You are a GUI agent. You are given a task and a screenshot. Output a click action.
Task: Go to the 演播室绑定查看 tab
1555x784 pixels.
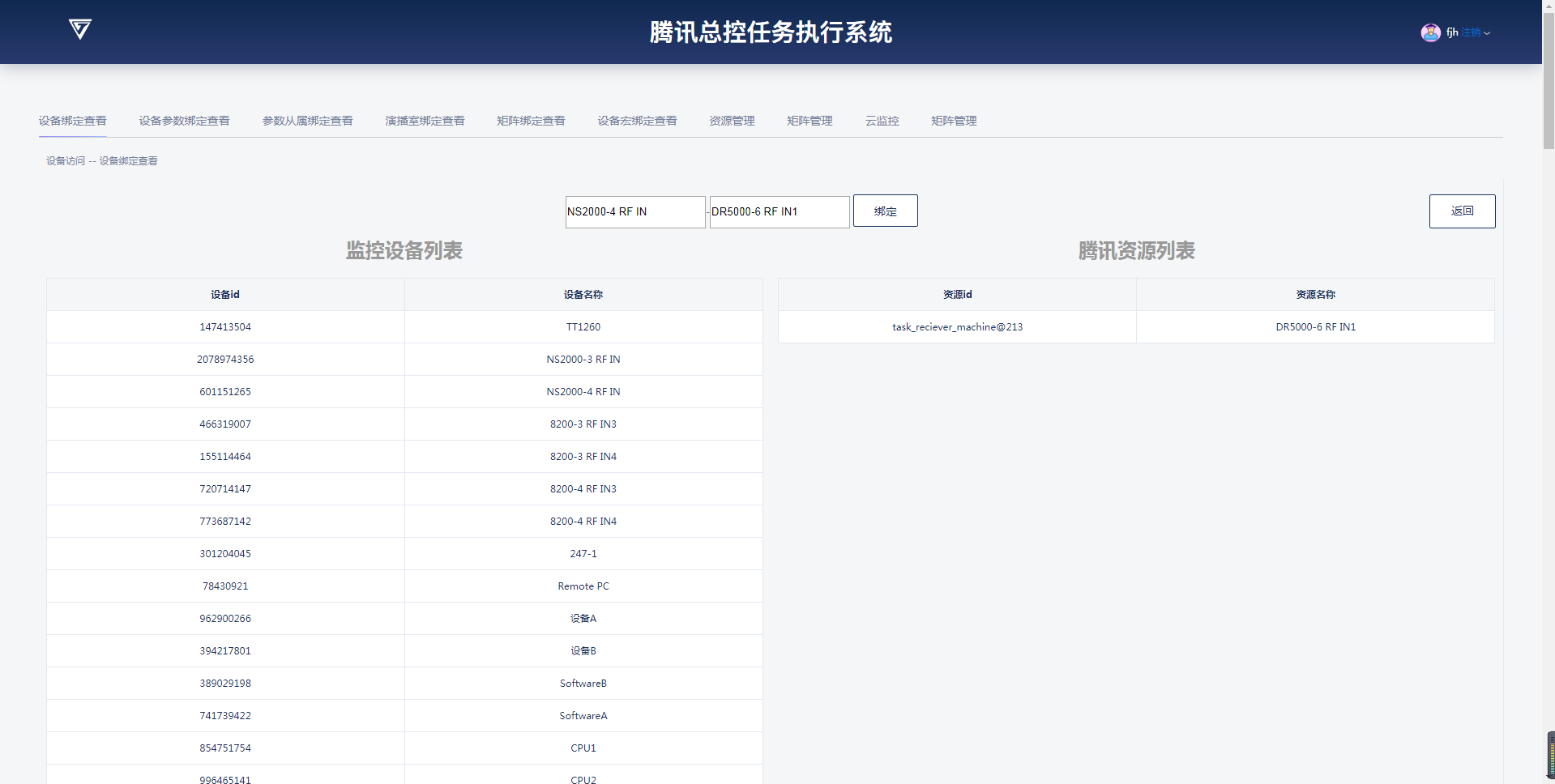coord(425,121)
